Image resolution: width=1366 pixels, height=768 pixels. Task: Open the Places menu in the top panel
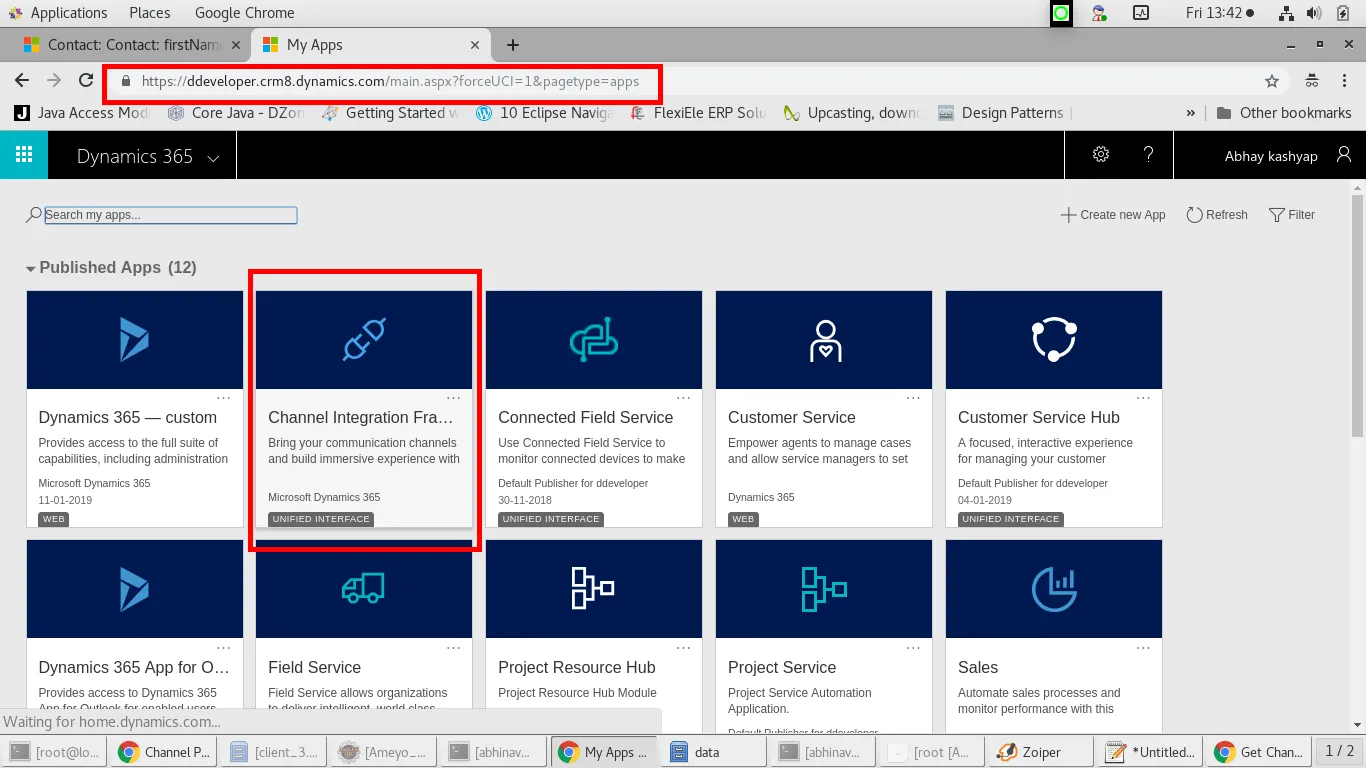[150, 13]
